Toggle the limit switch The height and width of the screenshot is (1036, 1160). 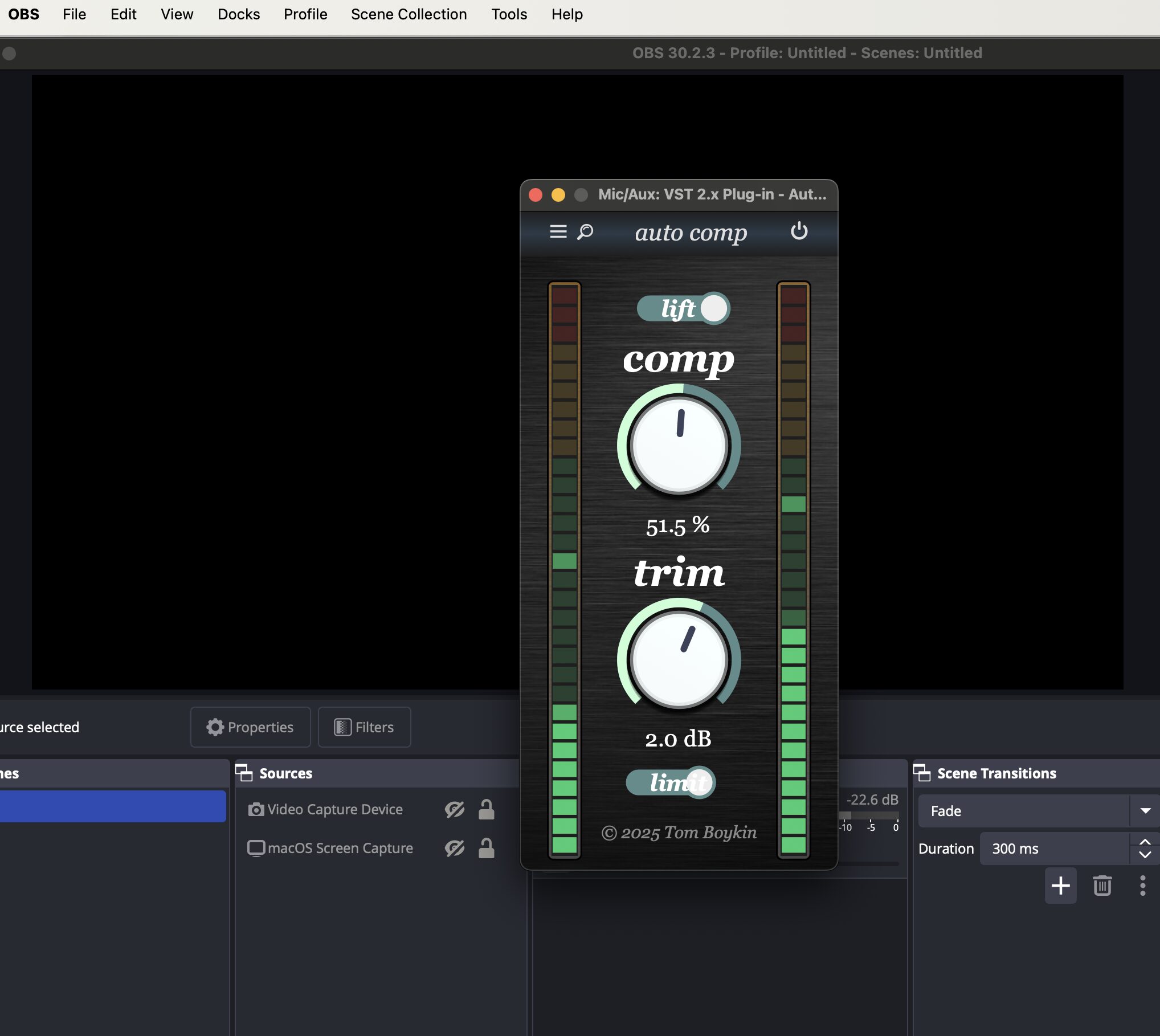coord(671,782)
